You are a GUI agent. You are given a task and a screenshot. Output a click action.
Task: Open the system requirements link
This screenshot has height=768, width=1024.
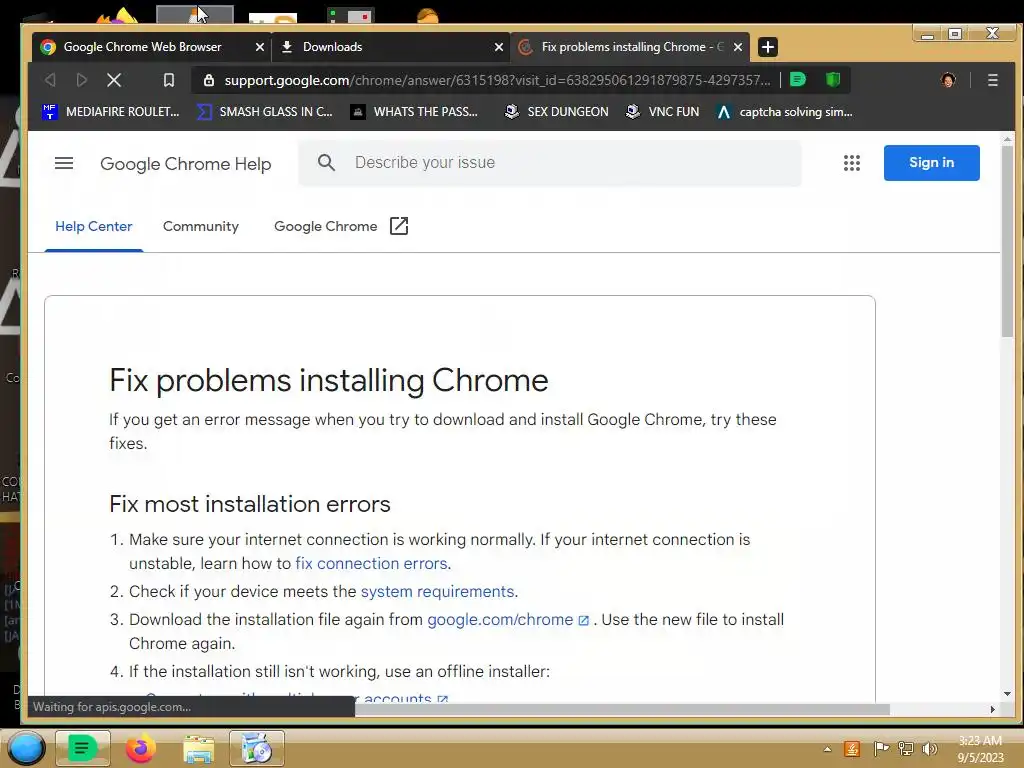coord(438,592)
